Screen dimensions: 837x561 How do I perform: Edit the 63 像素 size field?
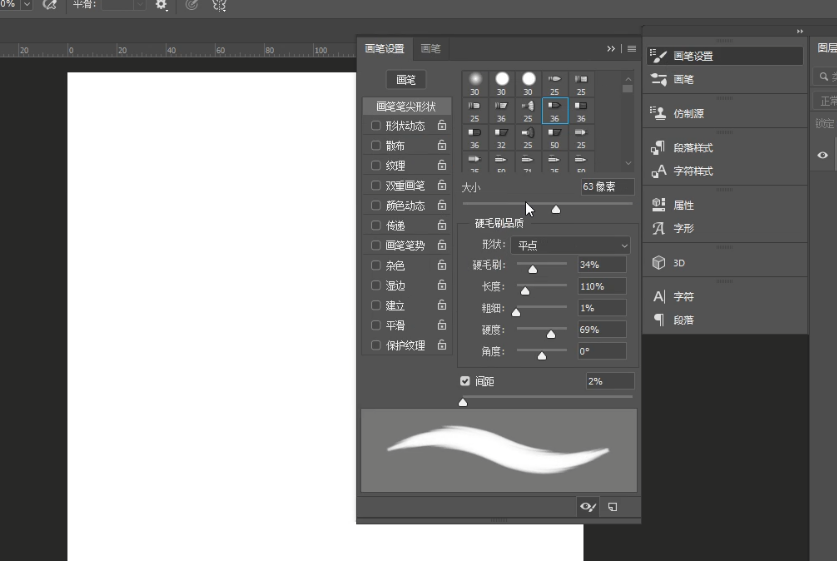click(607, 187)
